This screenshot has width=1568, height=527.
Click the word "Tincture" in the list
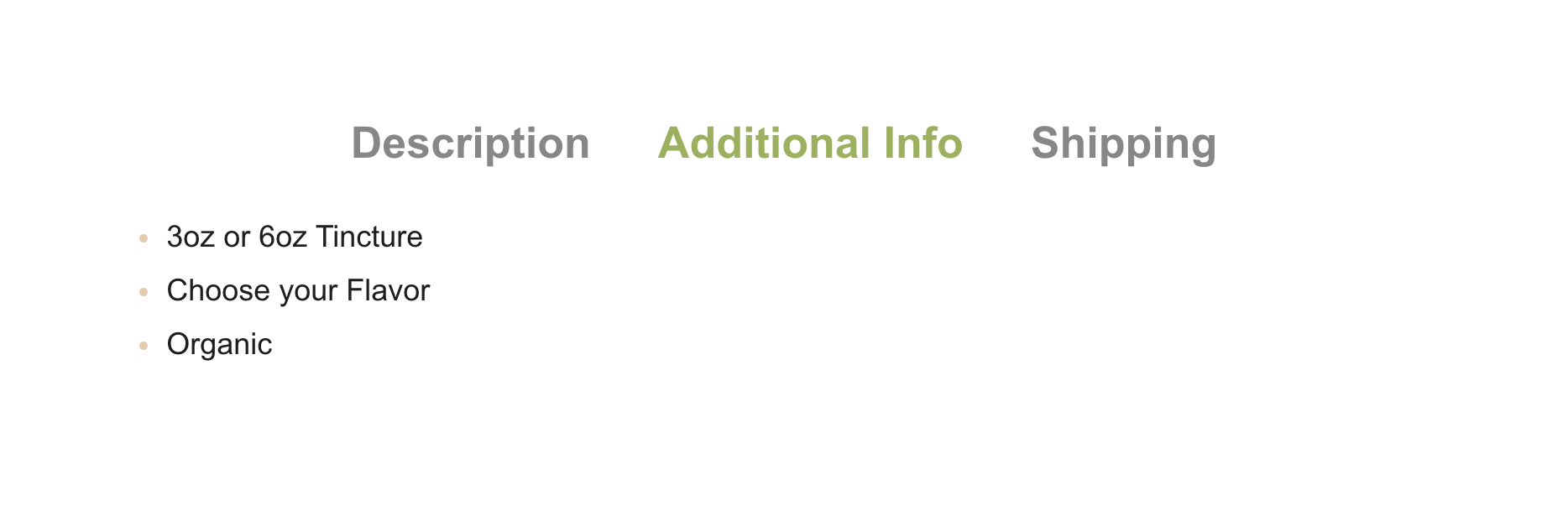coord(369,237)
